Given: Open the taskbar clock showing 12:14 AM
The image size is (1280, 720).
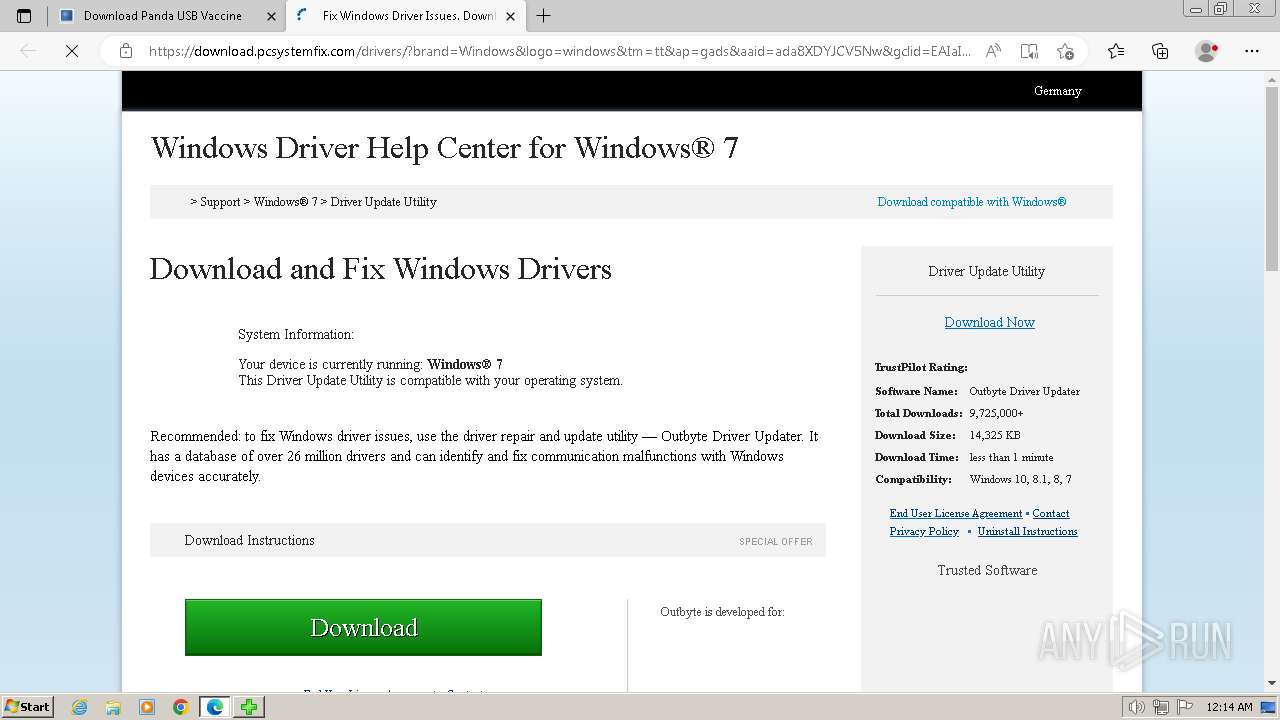Looking at the screenshot, I should [x=1229, y=707].
